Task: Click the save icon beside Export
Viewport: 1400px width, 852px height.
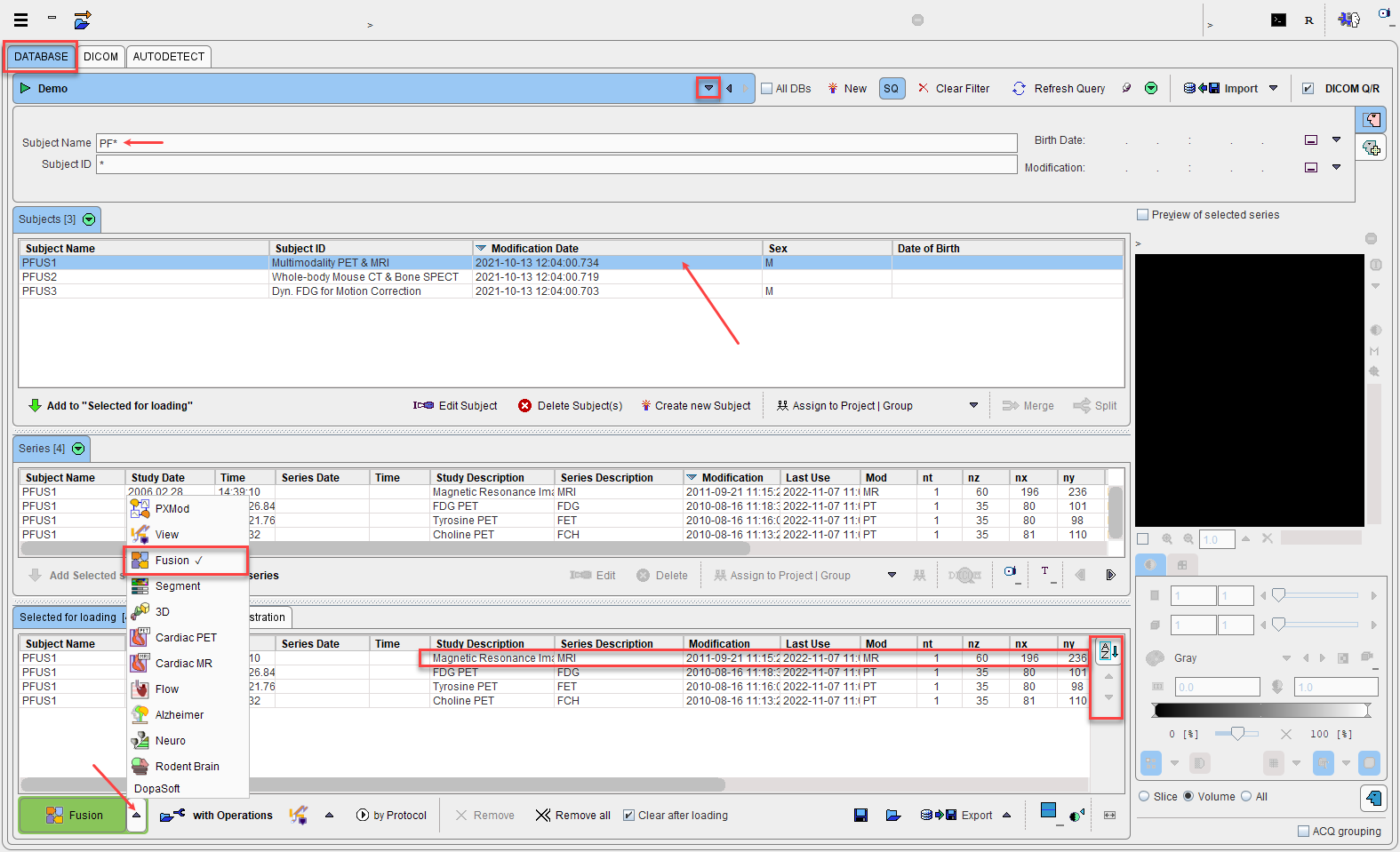Action: click(x=860, y=815)
